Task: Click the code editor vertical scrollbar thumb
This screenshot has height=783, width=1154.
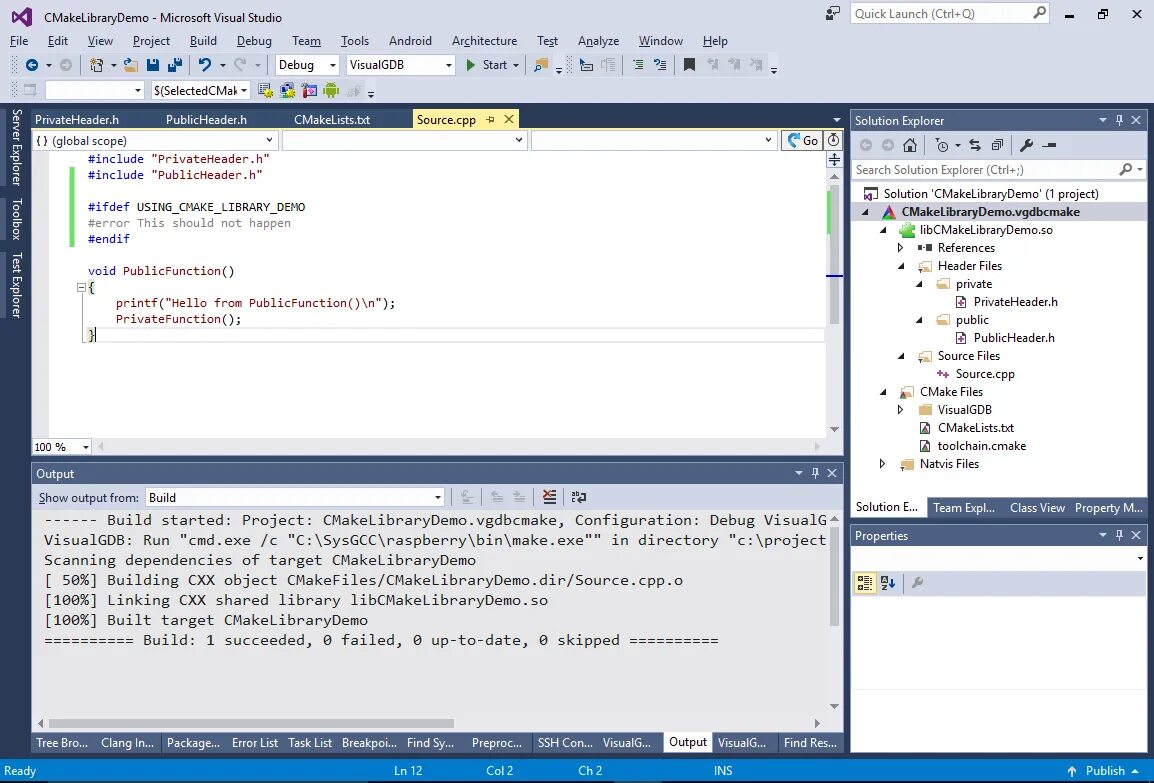Action: point(834,255)
